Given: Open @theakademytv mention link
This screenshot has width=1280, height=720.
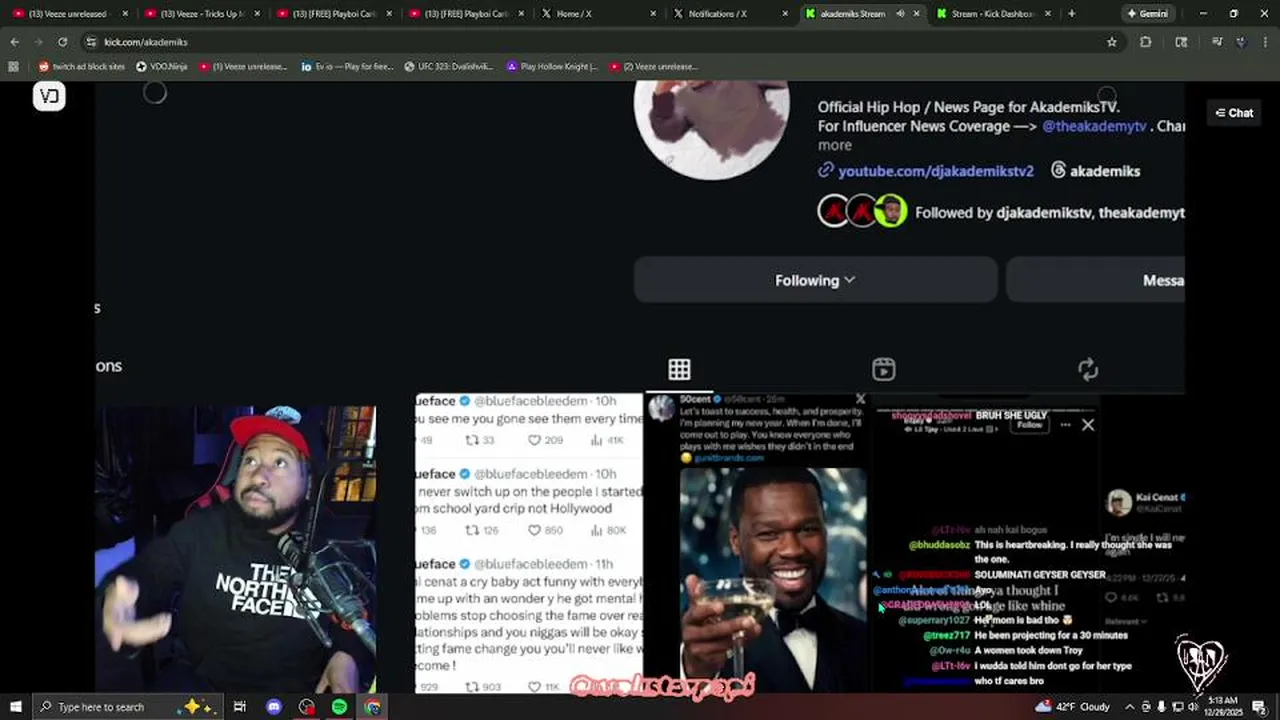Looking at the screenshot, I should 1094,127.
